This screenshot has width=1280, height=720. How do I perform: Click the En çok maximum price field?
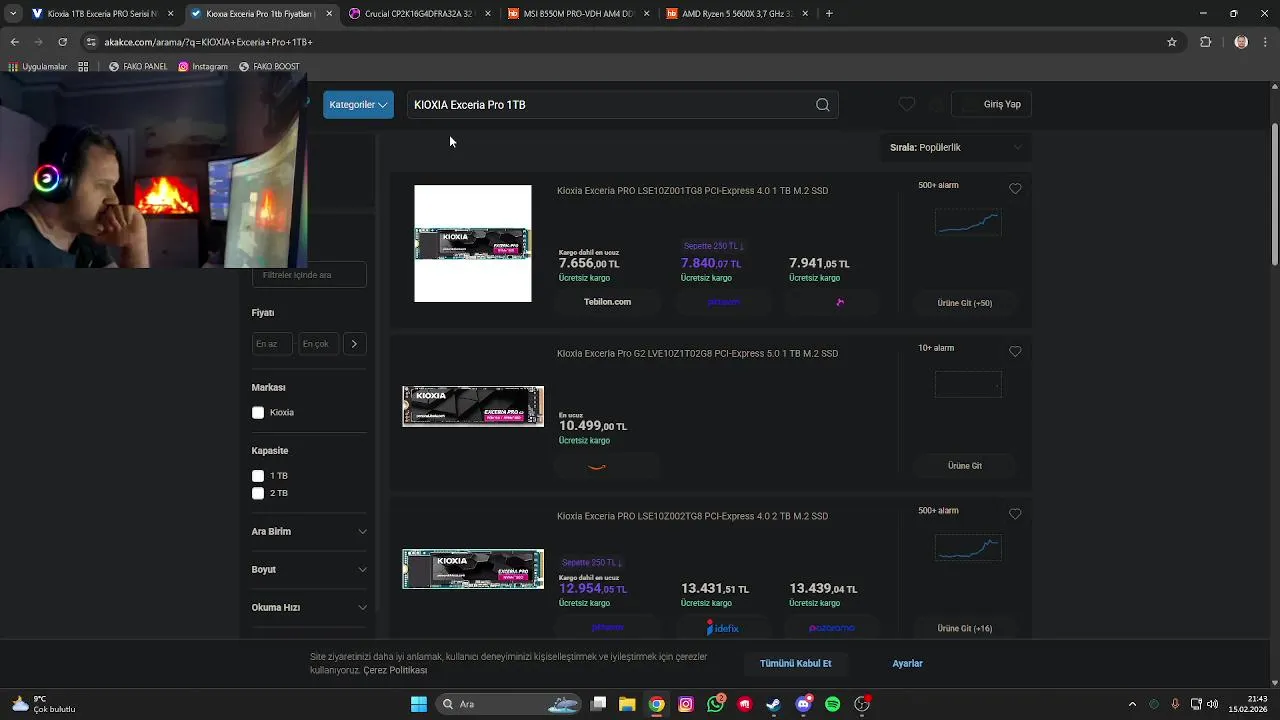coord(318,344)
